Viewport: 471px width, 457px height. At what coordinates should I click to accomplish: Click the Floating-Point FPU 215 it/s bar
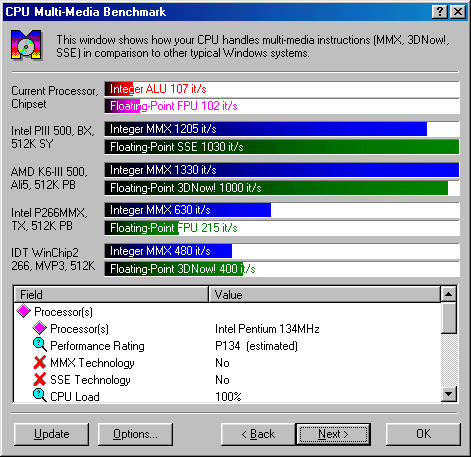point(282,228)
